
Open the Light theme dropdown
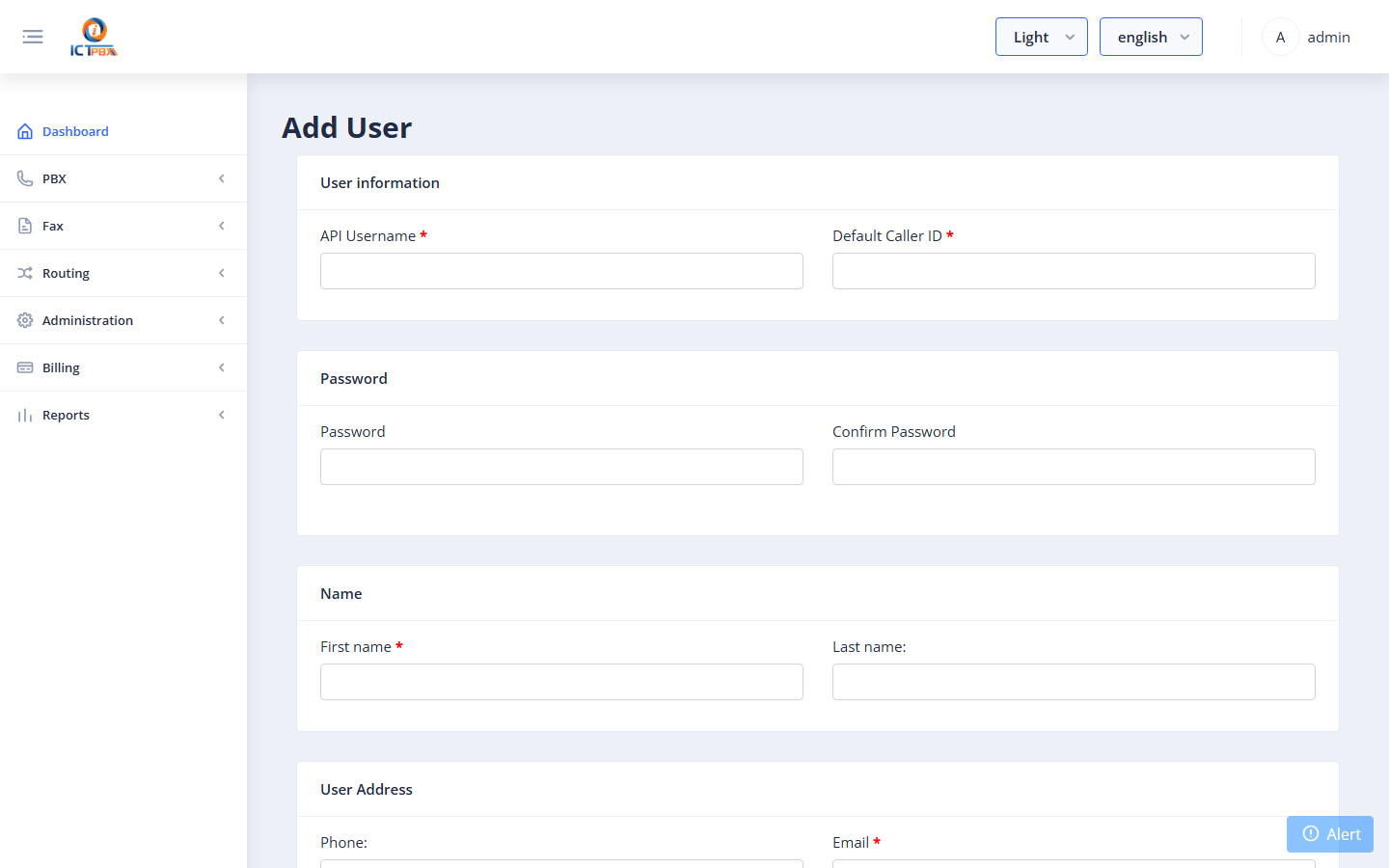[x=1042, y=37]
